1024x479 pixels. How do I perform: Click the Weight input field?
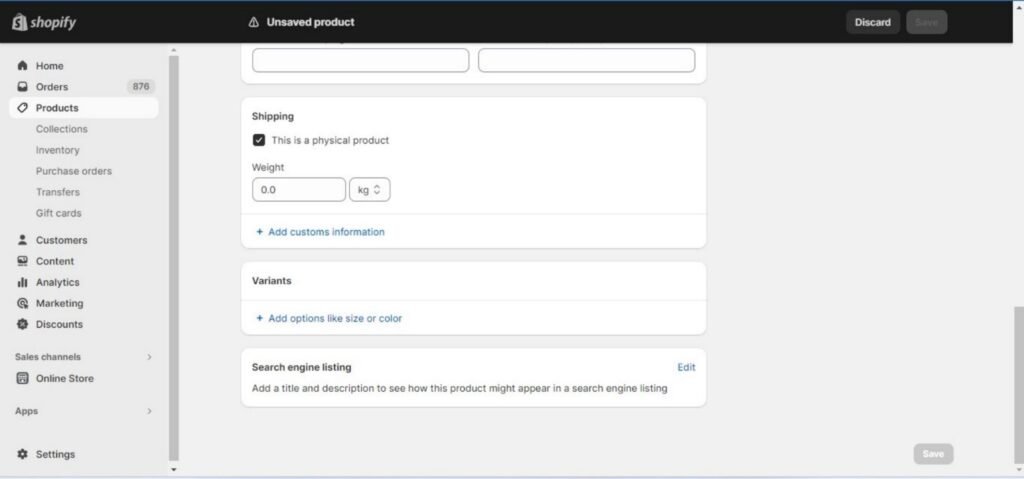(x=298, y=189)
